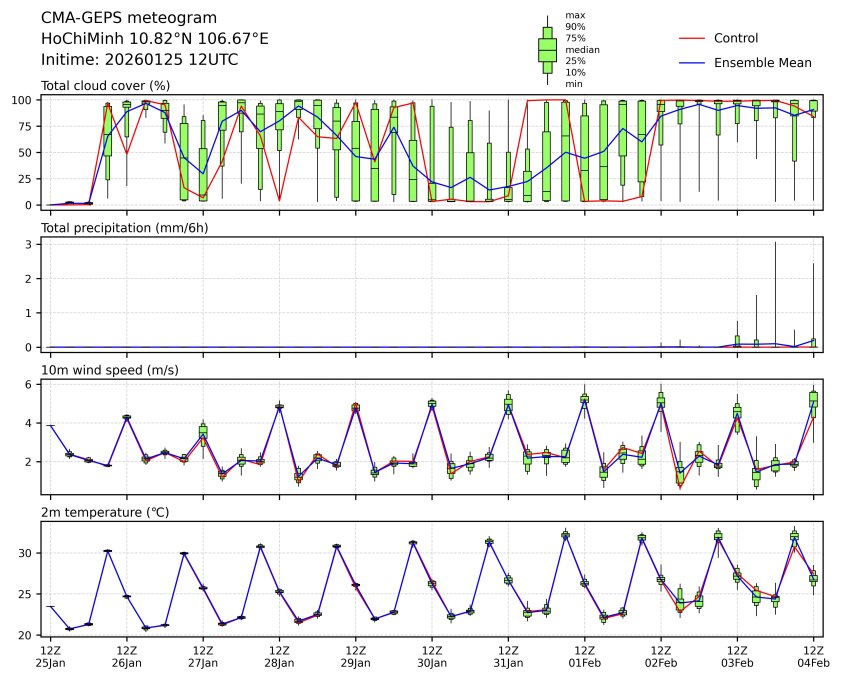Image resolution: width=841 pixels, height=680 pixels.
Task: Click the "max" label in the legend
Action: (574, 15)
